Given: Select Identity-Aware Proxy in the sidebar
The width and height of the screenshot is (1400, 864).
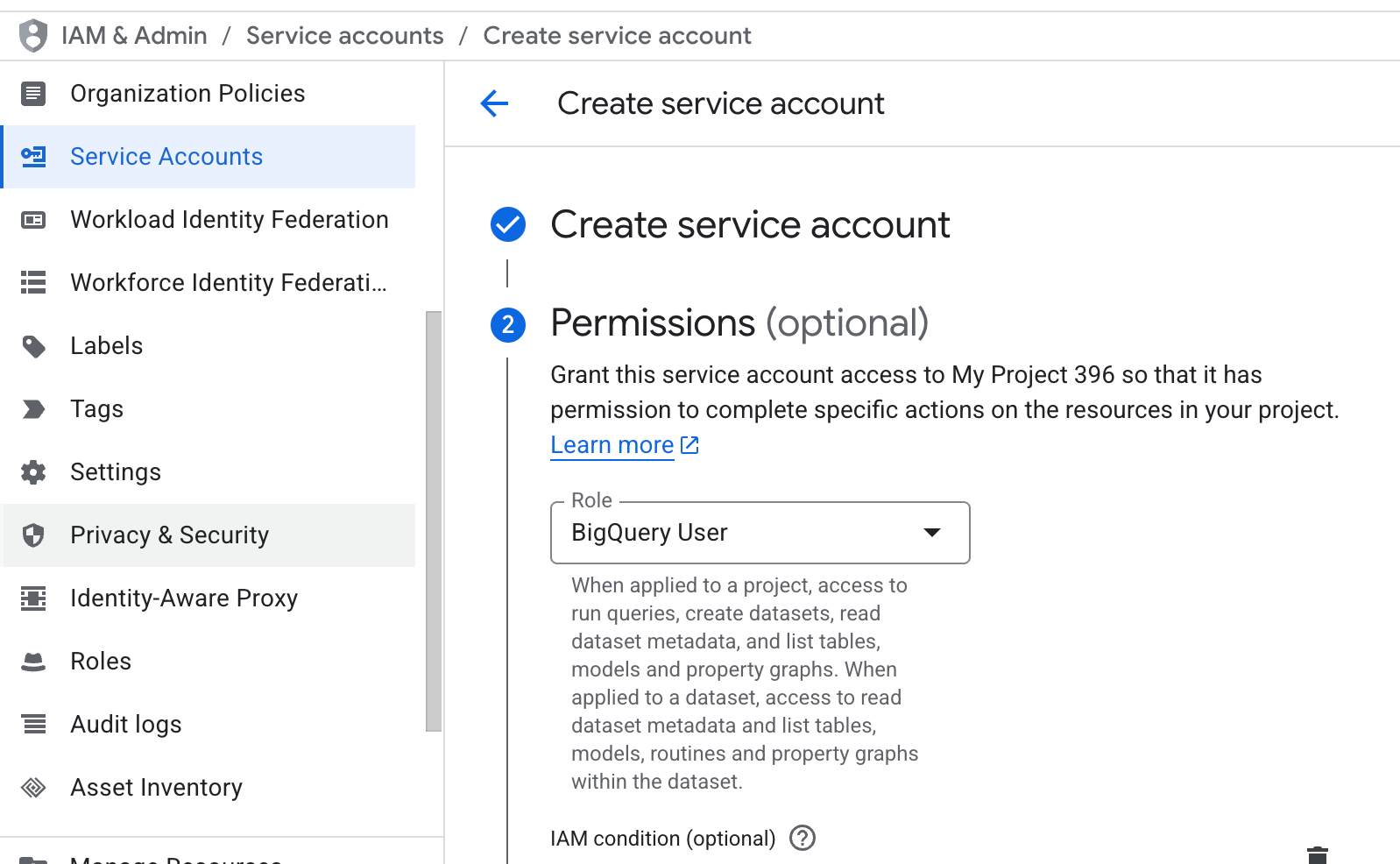Looking at the screenshot, I should [x=209, y=598].
